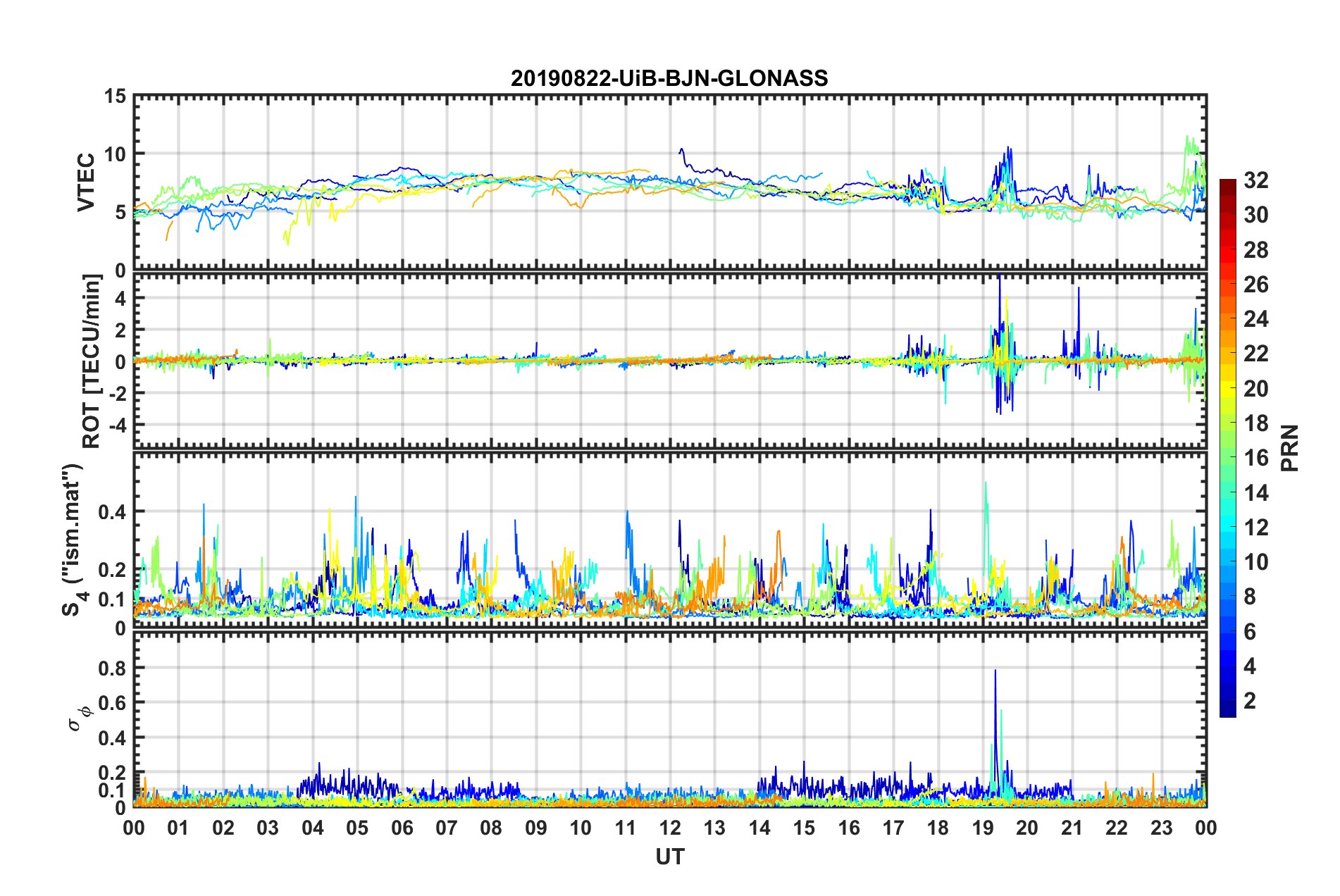Viewport: 1340px width, 896px height.
Task: Select tick label 0.8 on the sigma-phi axis
Action: (112, 668)
